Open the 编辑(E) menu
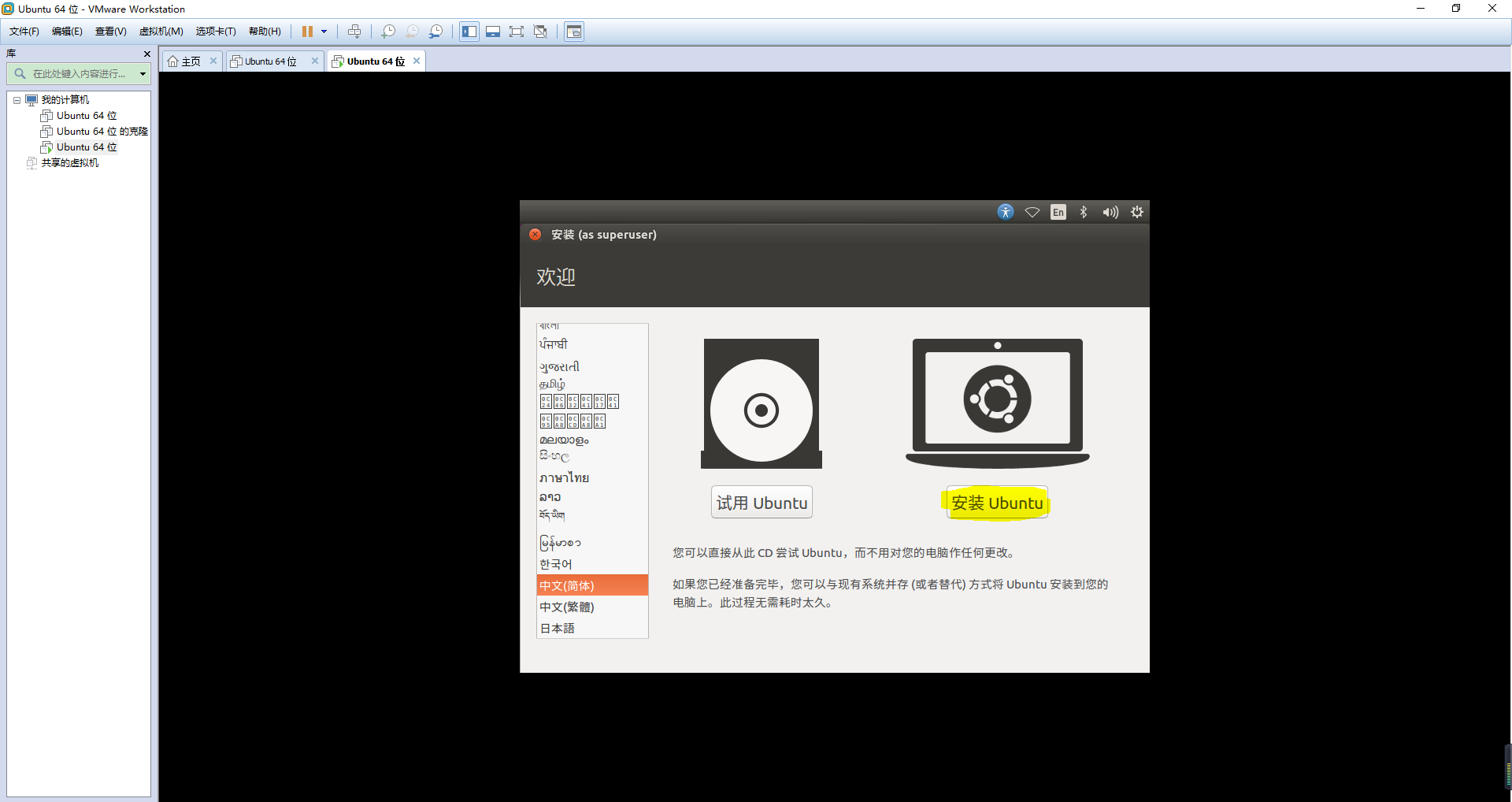 [x=67, y=32]
